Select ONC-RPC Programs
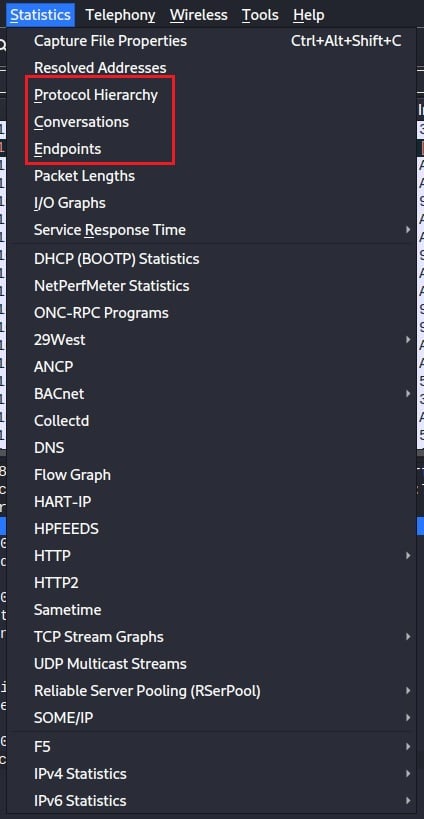The height and width of the screenshot is (819, 424). tap(211, 313)
